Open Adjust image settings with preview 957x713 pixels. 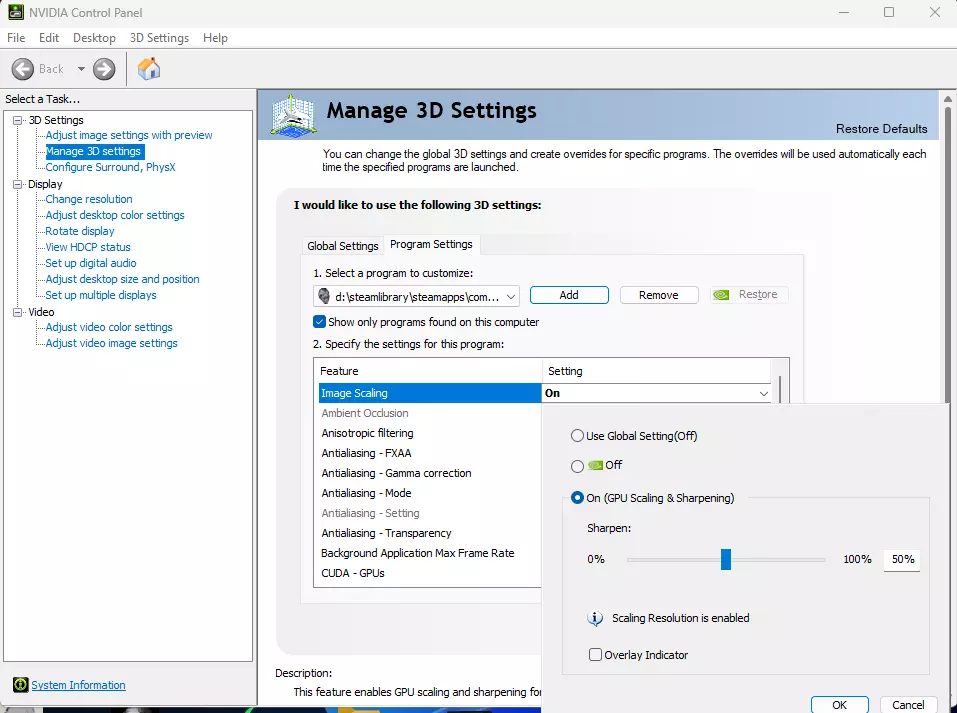[x=129, y=135]
